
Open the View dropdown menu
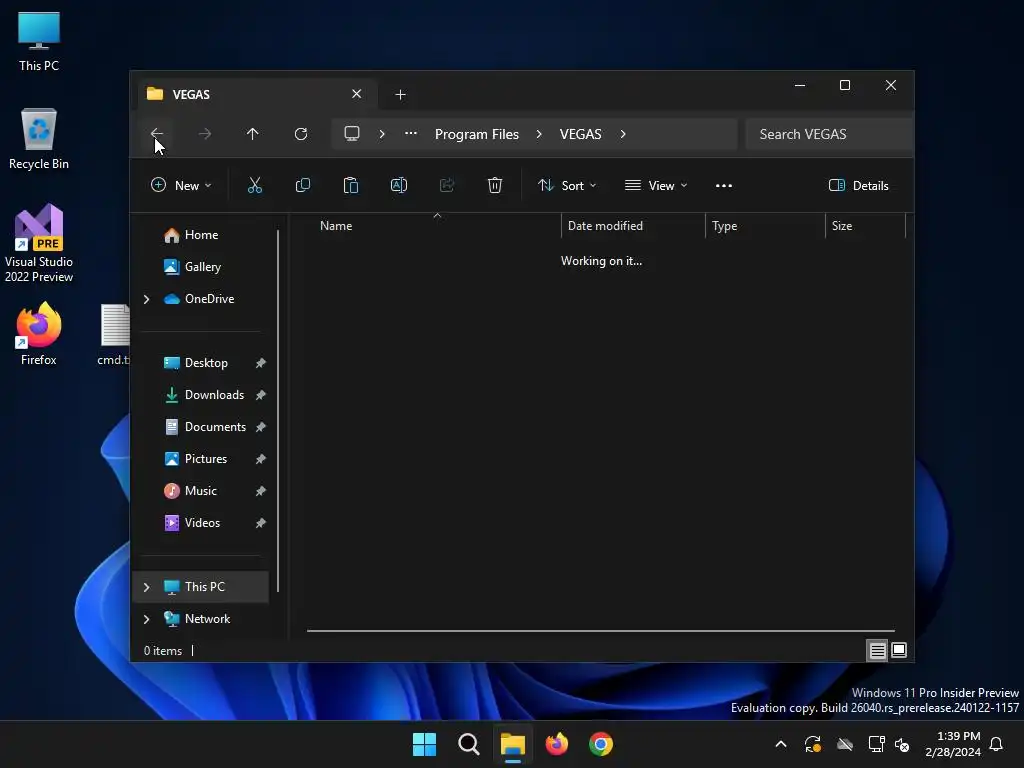(x=656, y=185)
